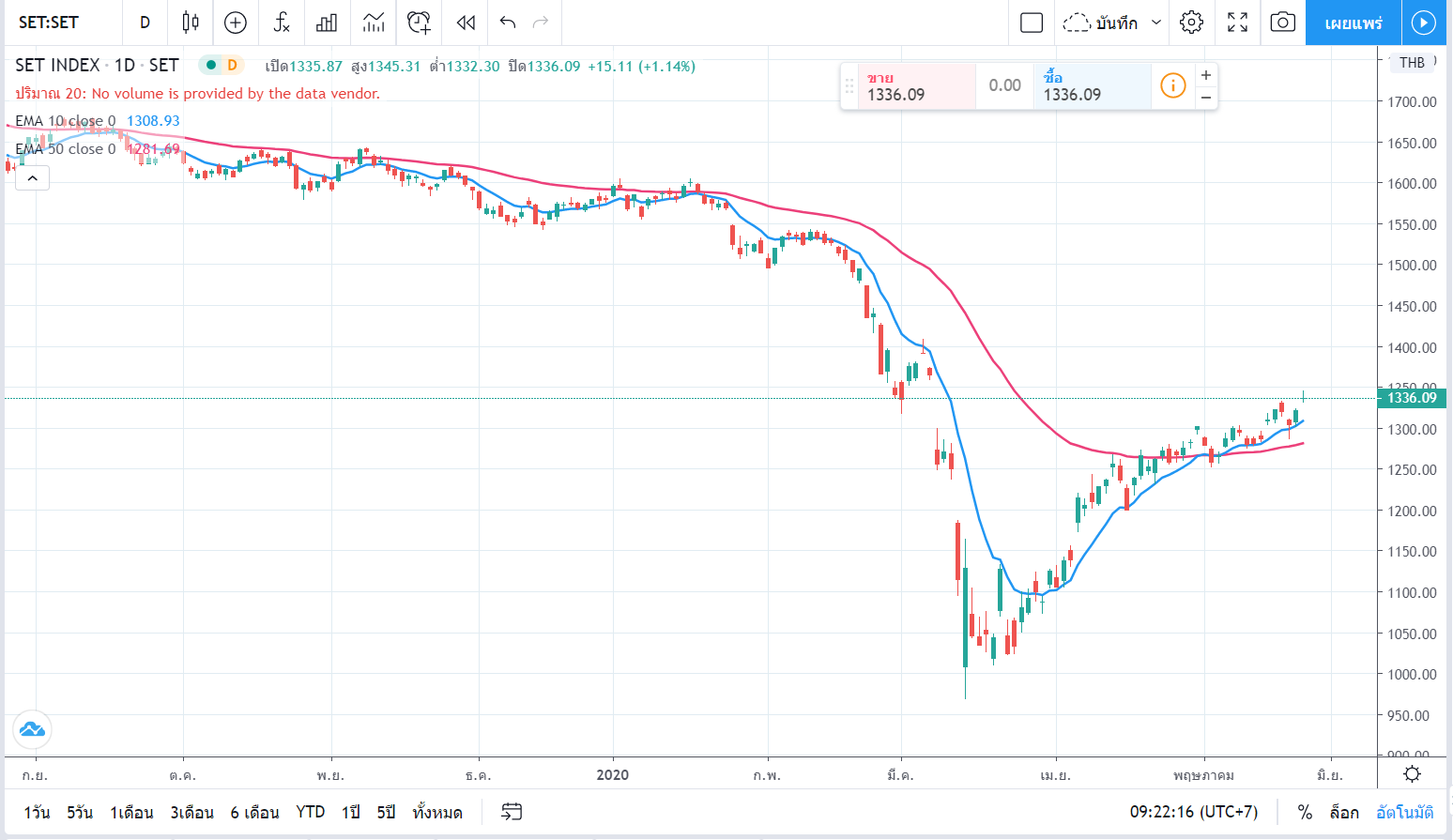Select the chart layout square icon
Viewport: 1453px width, 840px height.
tap(1032, 23)
